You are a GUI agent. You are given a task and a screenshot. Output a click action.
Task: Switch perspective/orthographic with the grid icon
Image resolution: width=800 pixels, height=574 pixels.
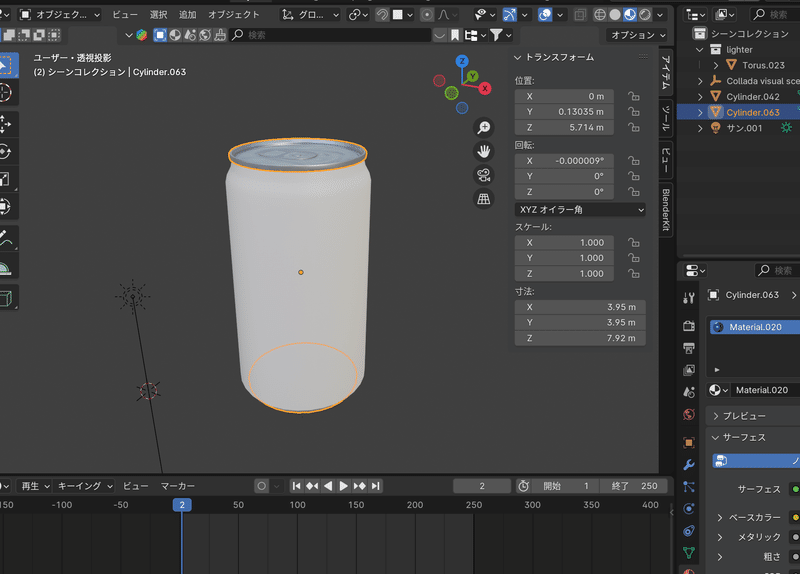point(483,199)
